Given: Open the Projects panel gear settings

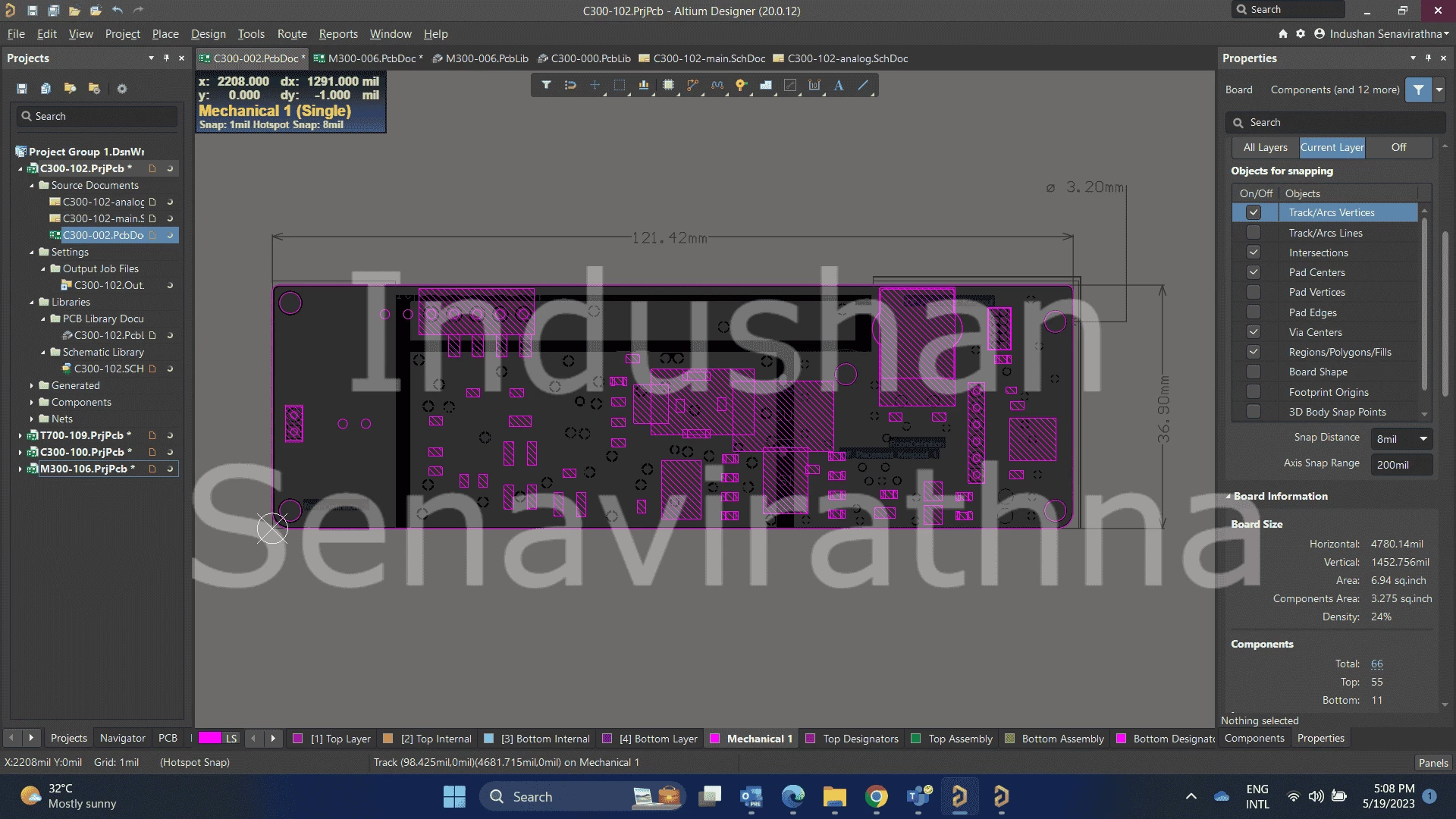Looking at the screenshot, I should (x=121, y=89).
